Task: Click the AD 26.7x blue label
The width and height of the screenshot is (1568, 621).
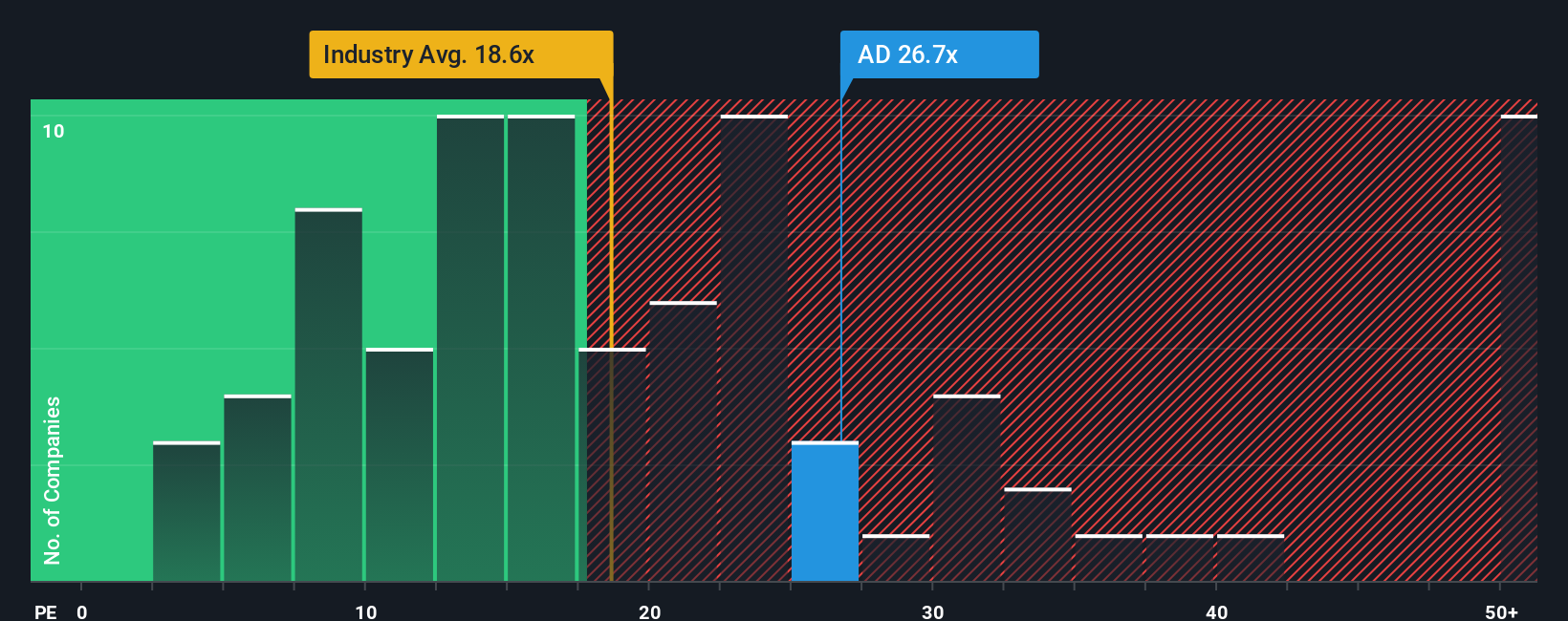Action: click(939, 54)
